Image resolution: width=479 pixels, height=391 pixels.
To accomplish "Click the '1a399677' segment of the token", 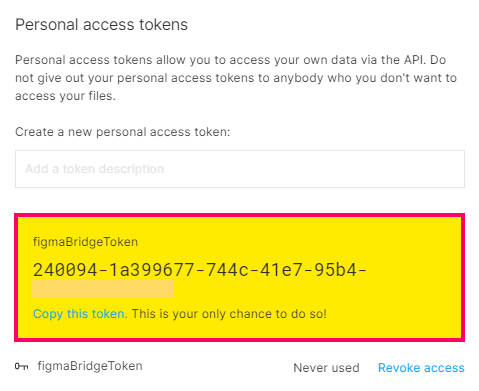I will pyautogui.click(x=152, y=270).
